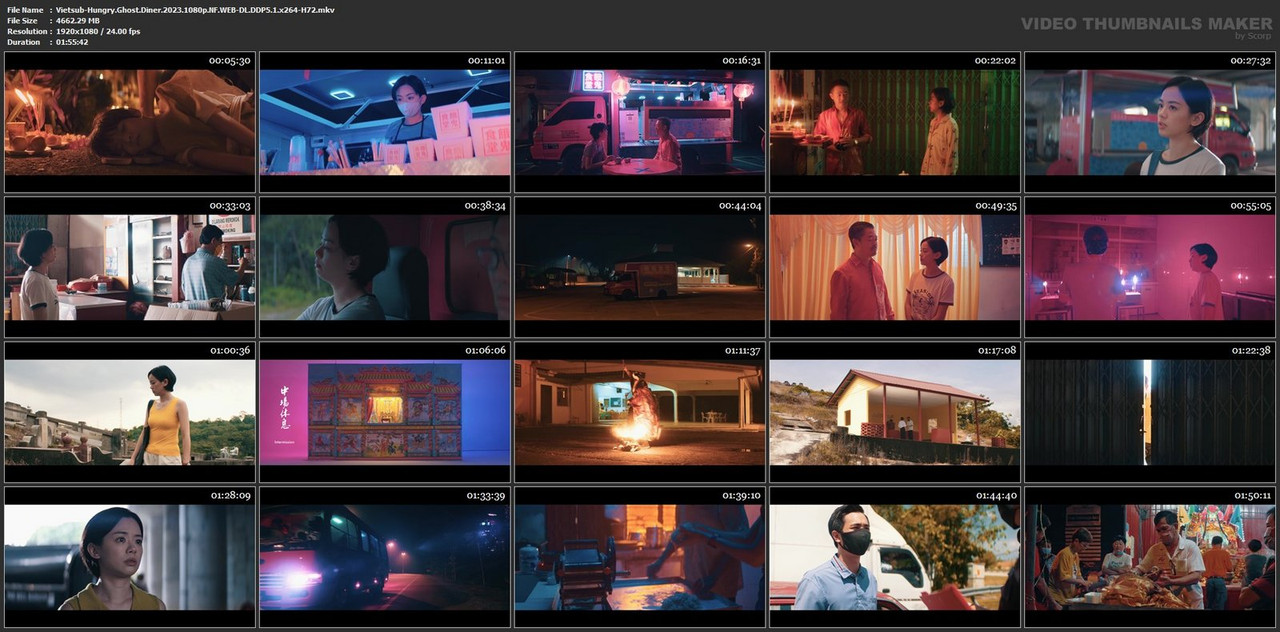Pick the thumbnail at 00:22:02
This screenshot has width=1280, height=632.
point(895,122)
